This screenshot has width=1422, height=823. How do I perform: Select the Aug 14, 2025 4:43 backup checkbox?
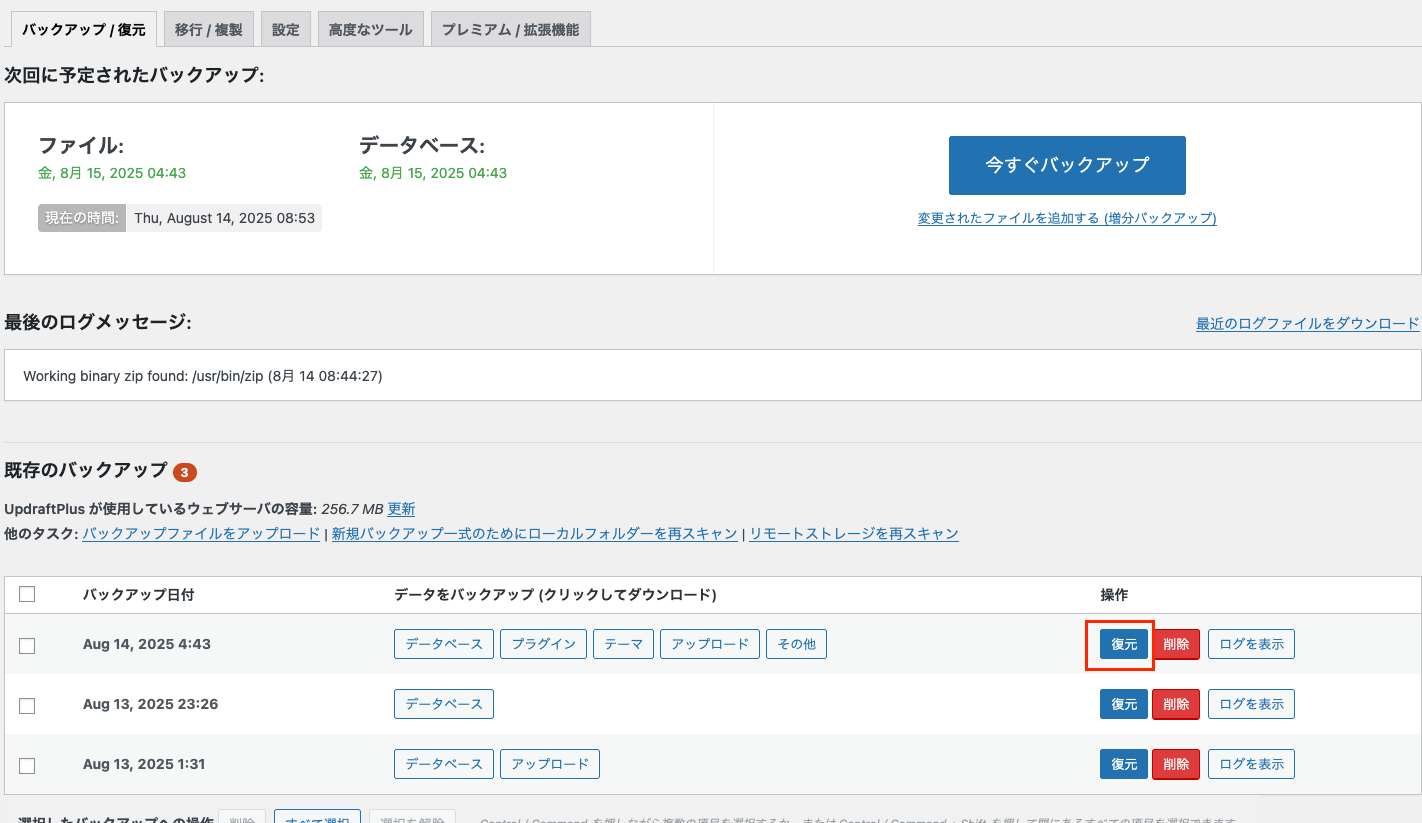(x=28, y=644)
